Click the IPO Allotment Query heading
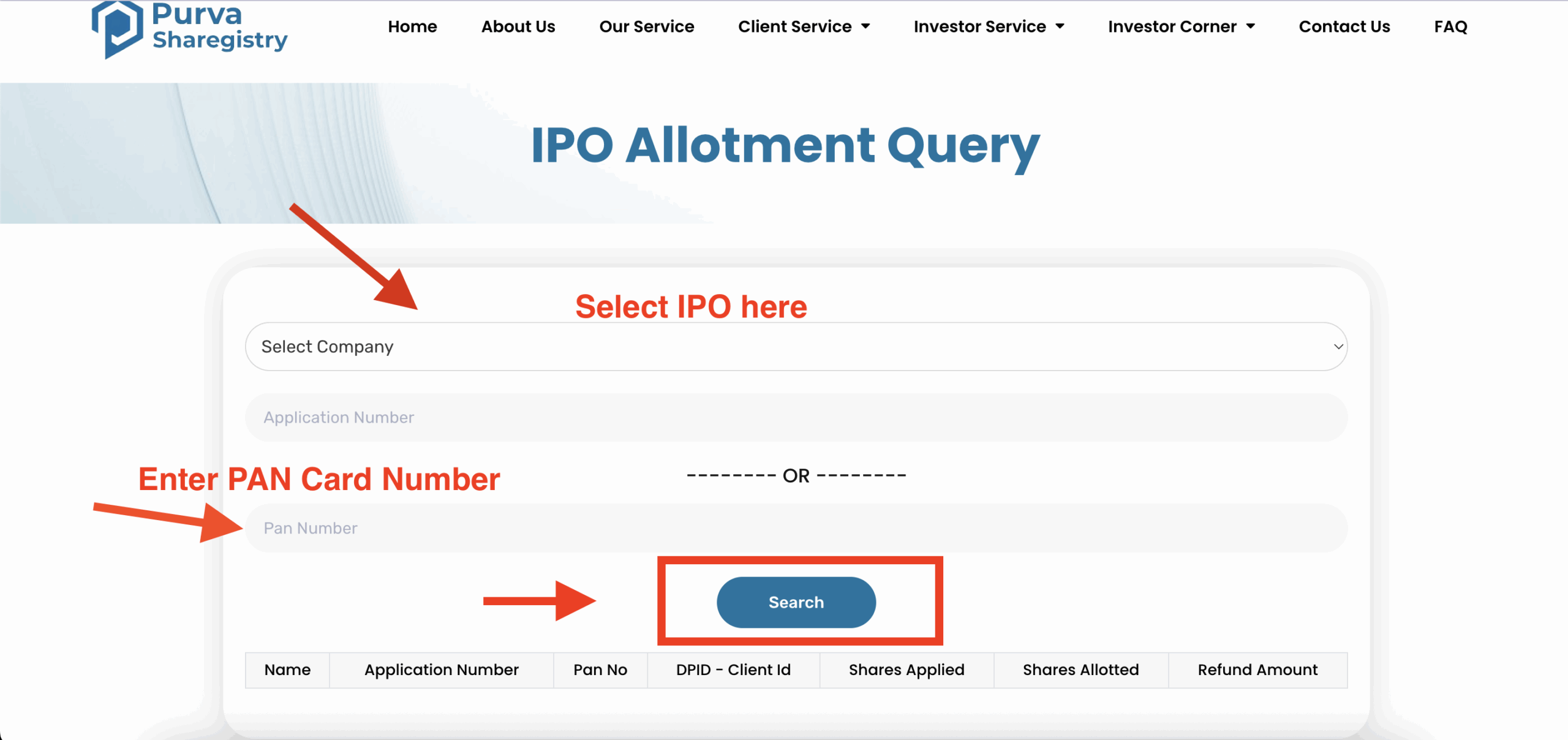 coord(785,146)
